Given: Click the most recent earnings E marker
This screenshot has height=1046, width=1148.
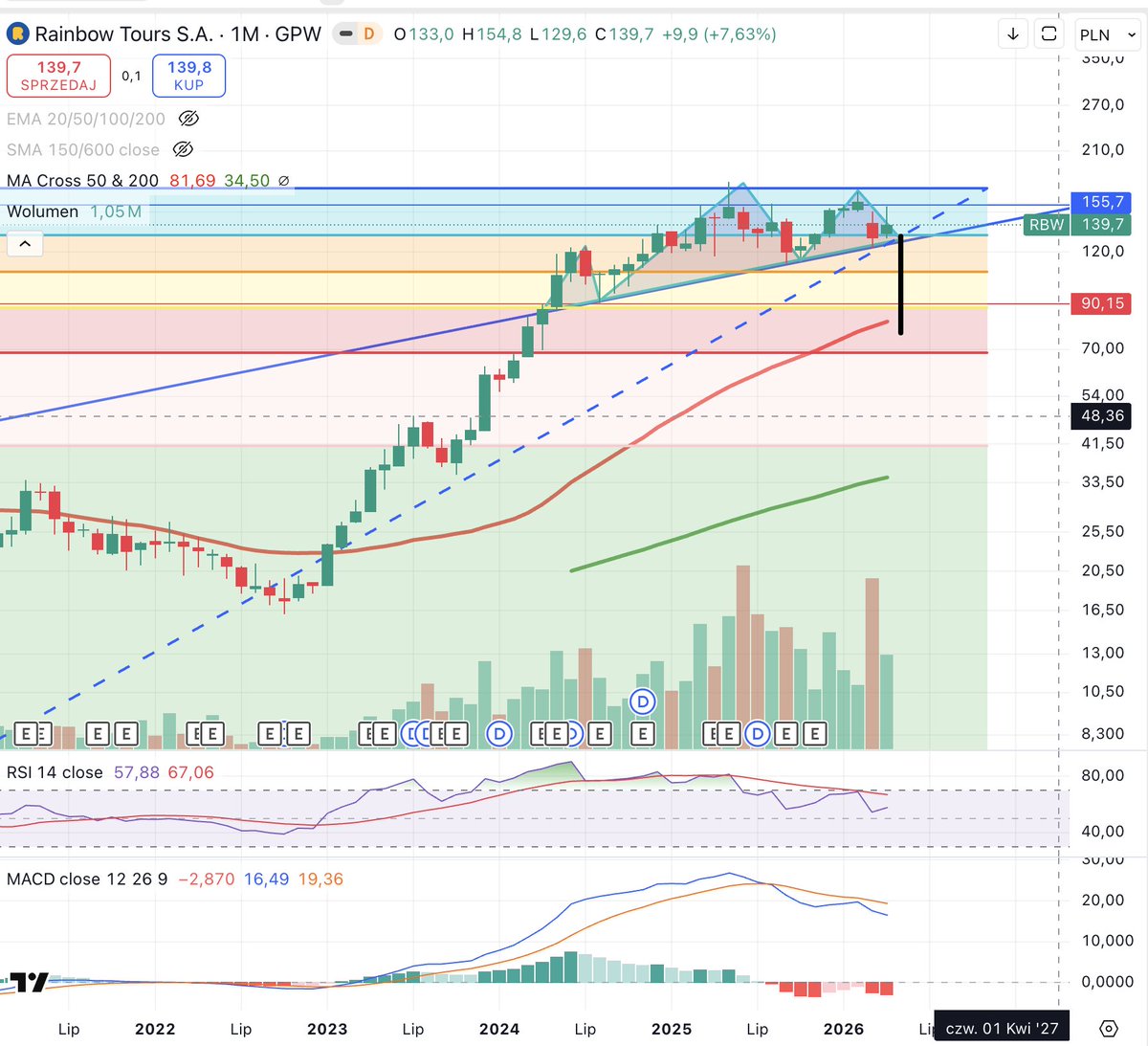Looking at the screenshot, I should (814, 734).
